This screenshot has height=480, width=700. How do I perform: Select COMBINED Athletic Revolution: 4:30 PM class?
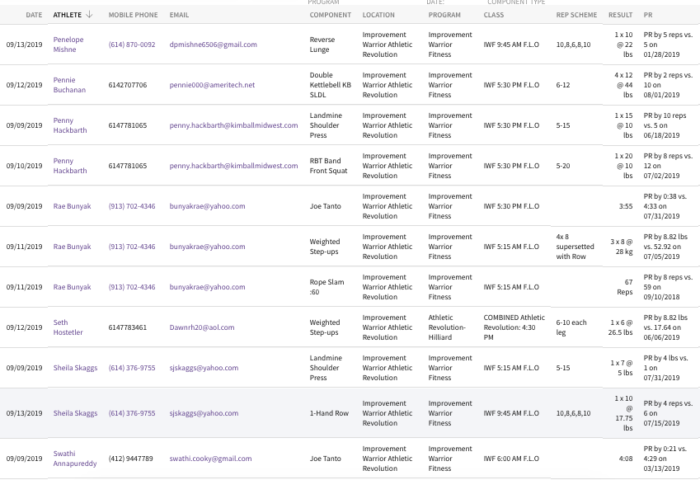point(514,327)
